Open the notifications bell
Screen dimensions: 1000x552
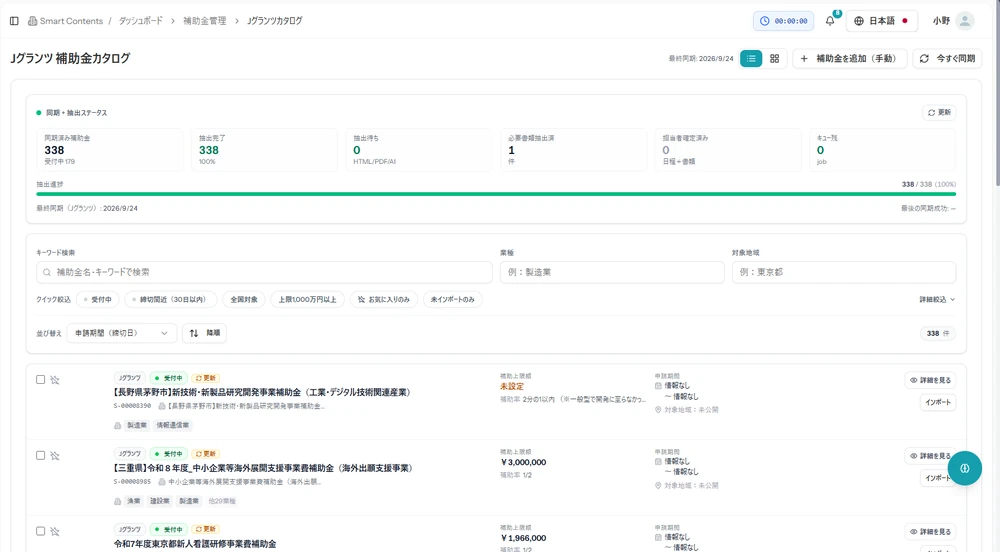pos(830,21)
